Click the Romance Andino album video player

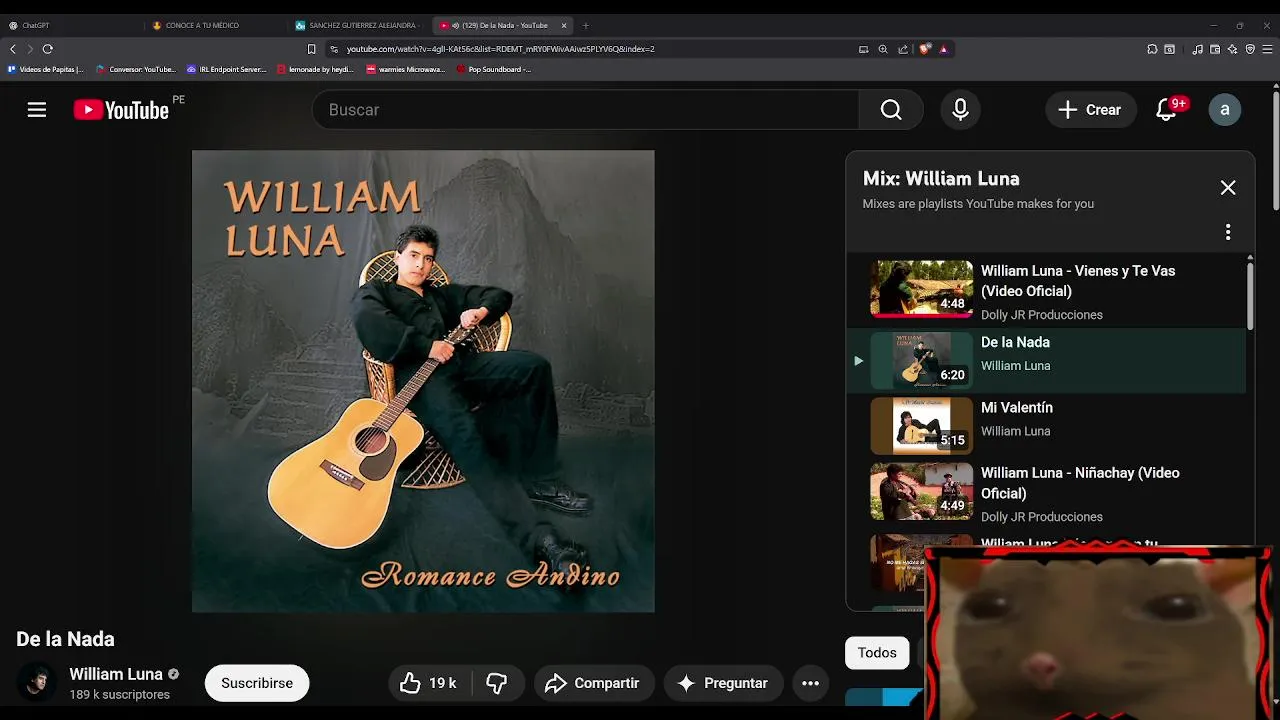click(x=423, y=381)
